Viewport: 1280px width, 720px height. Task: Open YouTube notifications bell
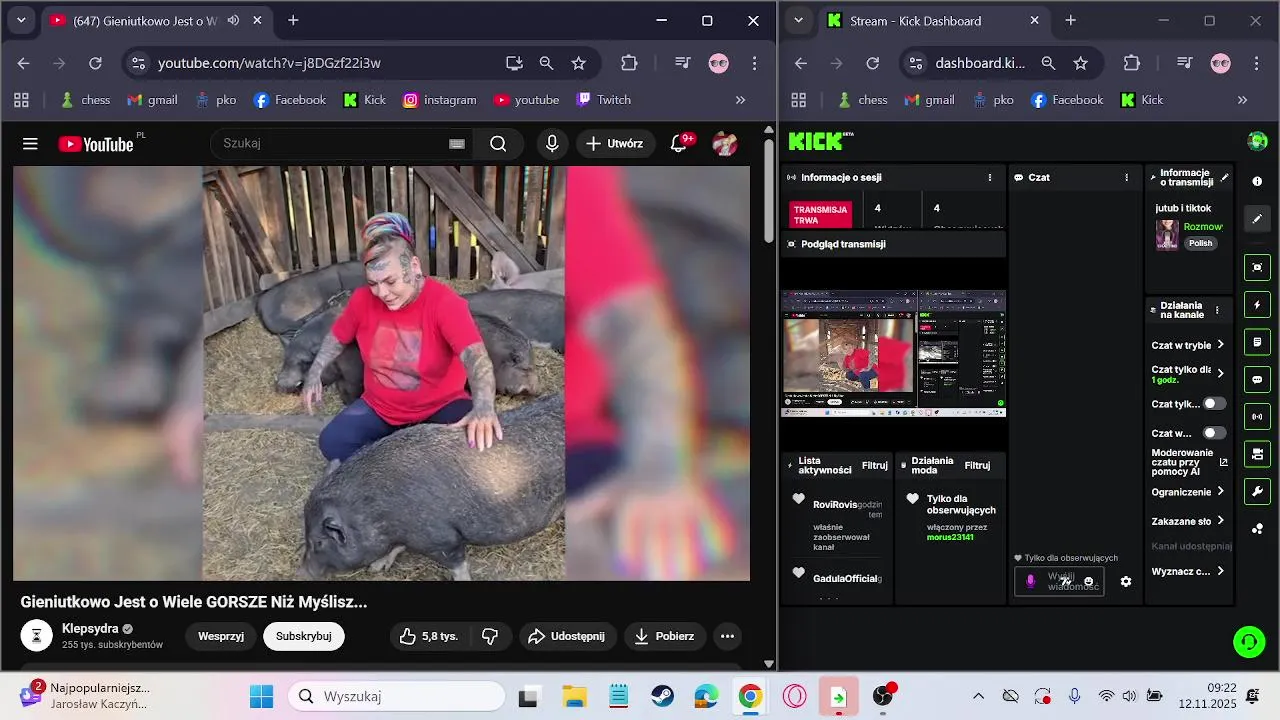point(679,143)
